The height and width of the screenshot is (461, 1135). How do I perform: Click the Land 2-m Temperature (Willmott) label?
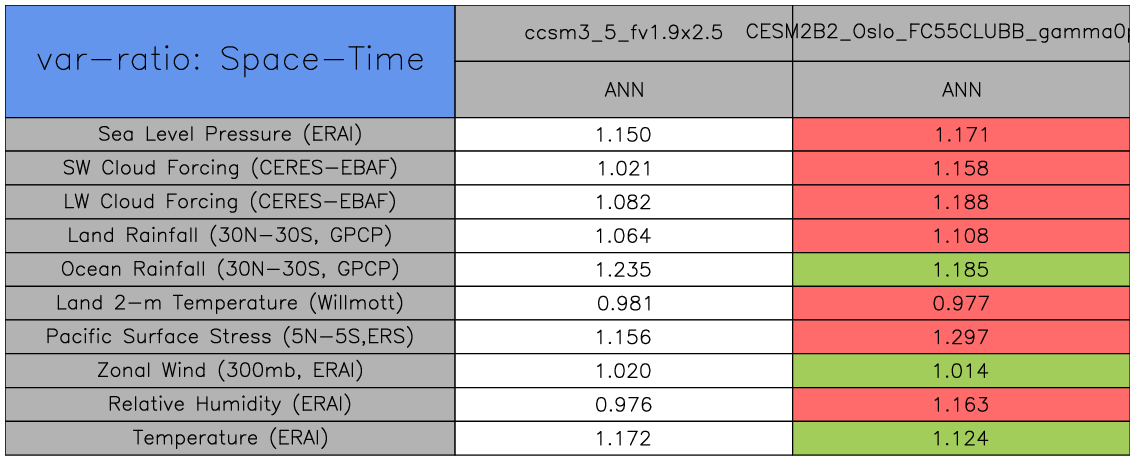coord(230,303)
